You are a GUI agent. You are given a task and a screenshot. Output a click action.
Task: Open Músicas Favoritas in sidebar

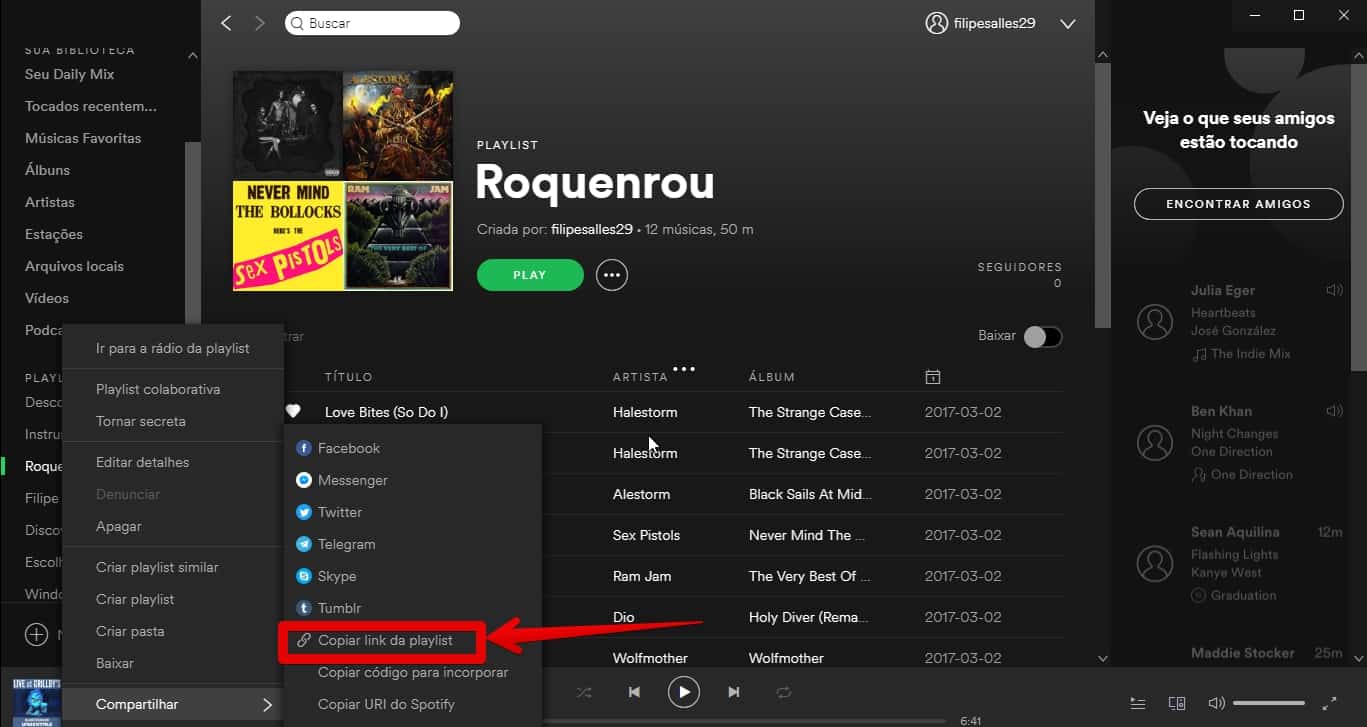83,138
